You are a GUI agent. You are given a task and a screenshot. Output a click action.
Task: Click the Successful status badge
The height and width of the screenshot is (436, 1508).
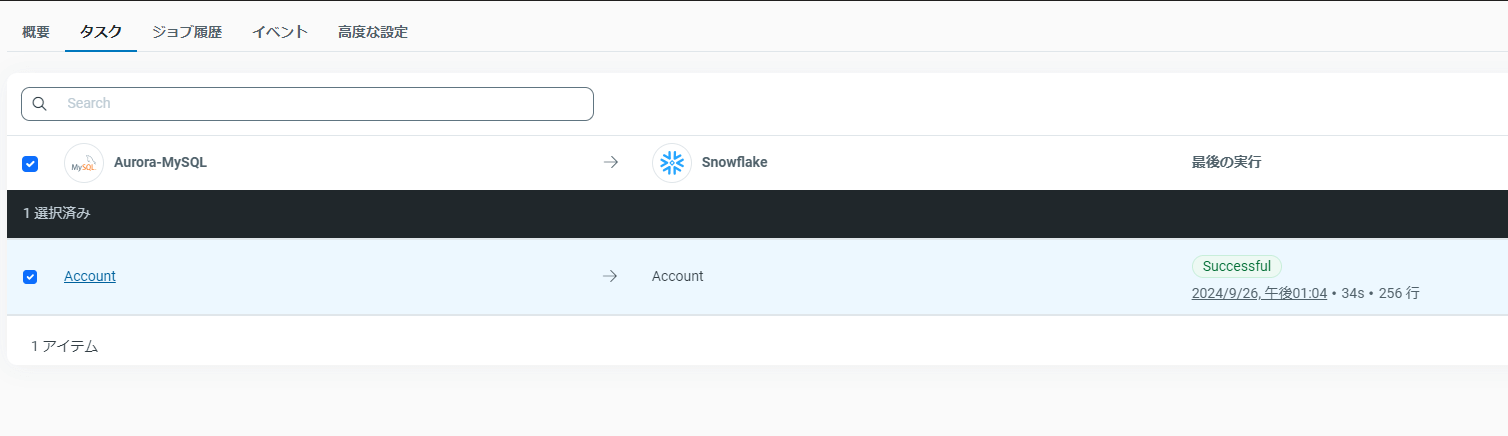(x=1236, y=266)
